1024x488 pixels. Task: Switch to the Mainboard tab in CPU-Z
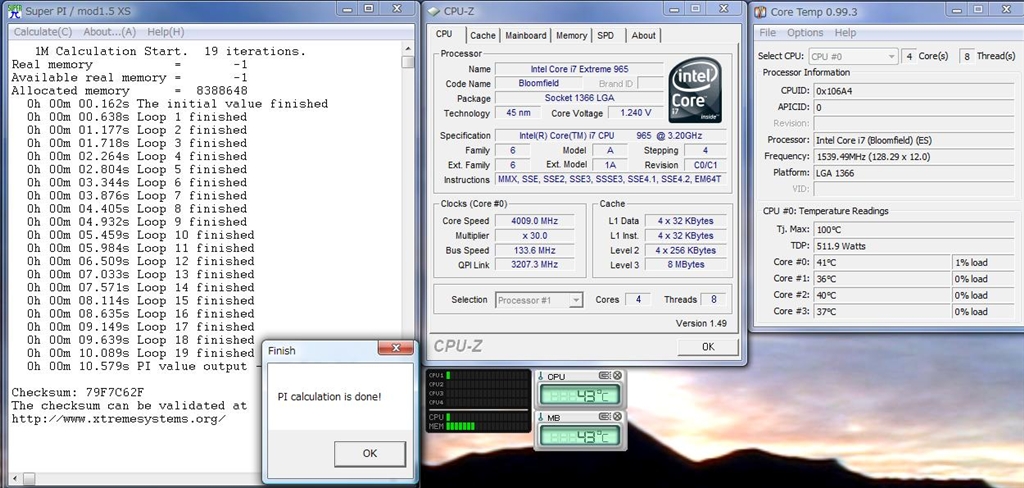tap(525, 36)
